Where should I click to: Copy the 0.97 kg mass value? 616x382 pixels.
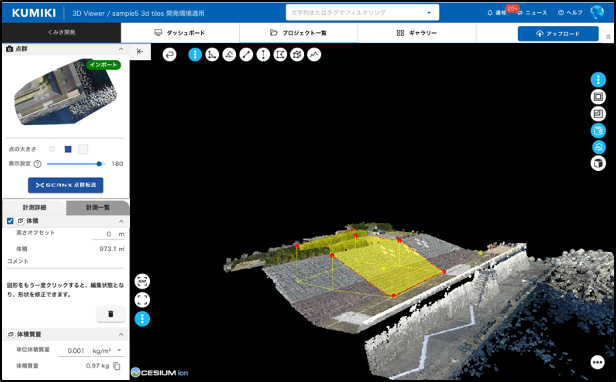click(x=117, y=366)
